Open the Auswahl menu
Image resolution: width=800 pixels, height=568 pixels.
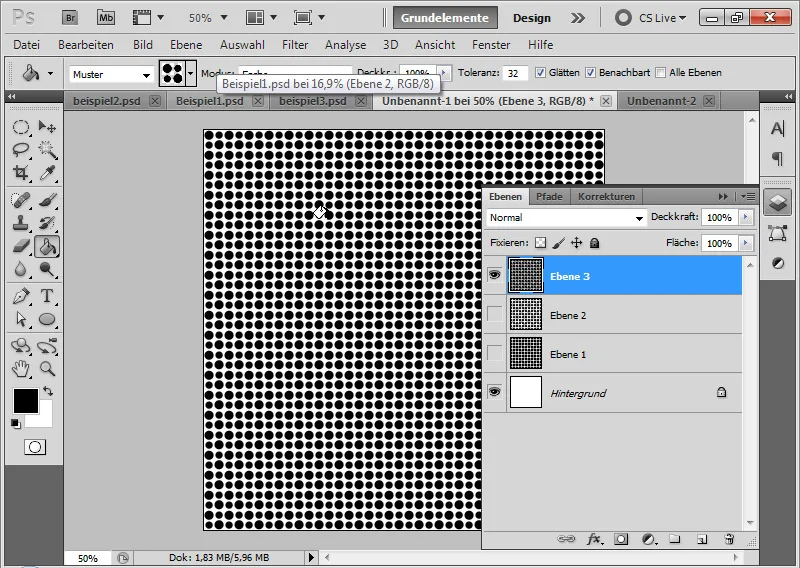242,45
